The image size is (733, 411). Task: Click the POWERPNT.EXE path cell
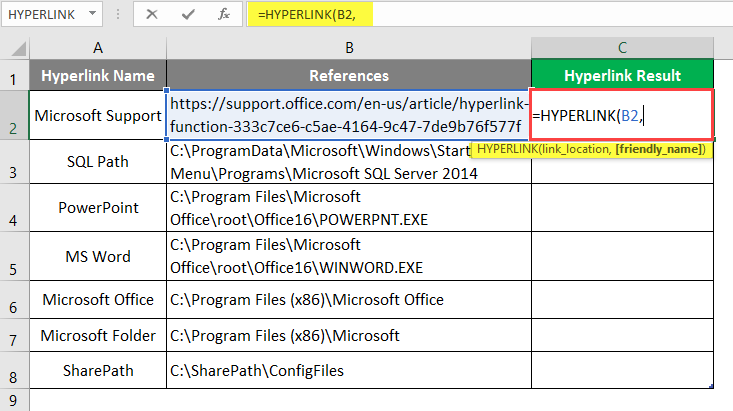[x=349, y=208]
